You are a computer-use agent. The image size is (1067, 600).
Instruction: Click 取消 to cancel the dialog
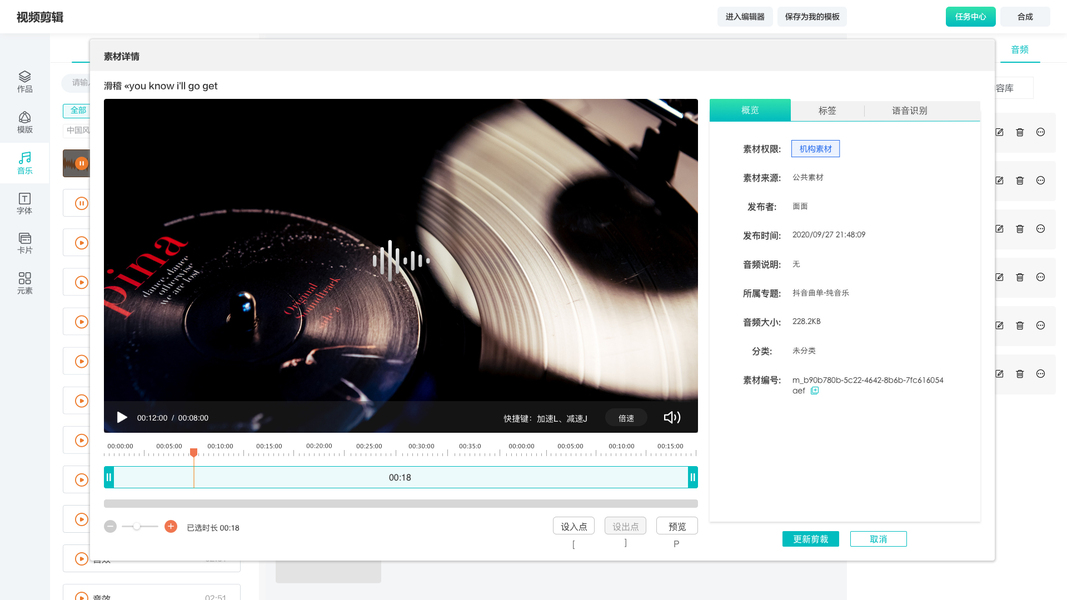878,539
